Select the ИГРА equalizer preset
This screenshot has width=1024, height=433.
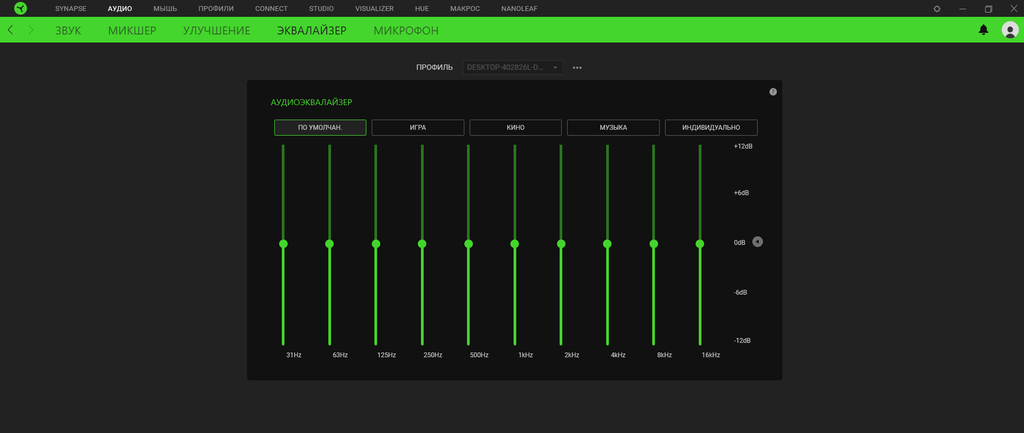click(418, 127)
